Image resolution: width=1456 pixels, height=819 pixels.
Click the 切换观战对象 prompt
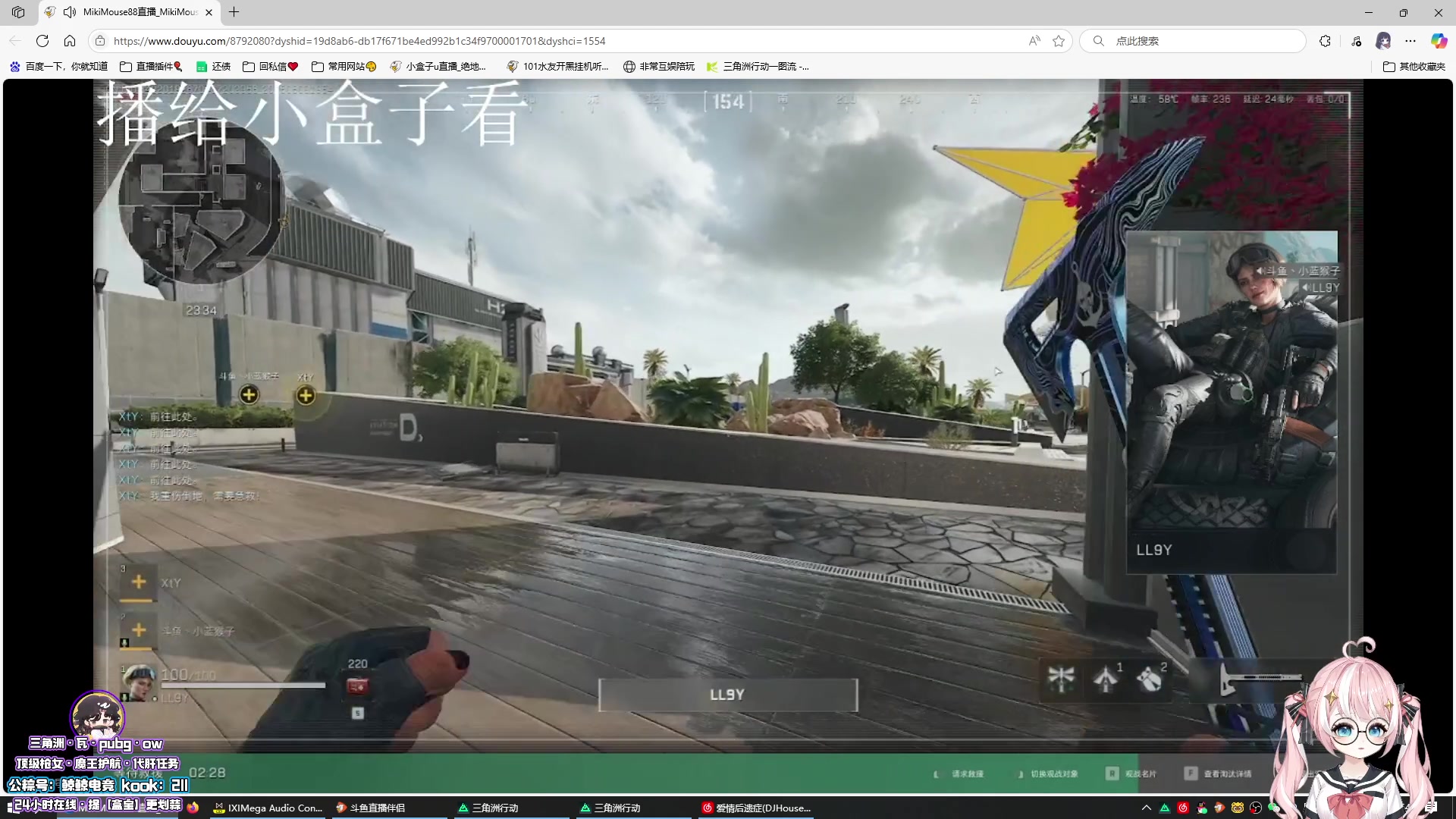click(x=1047, y=773)
